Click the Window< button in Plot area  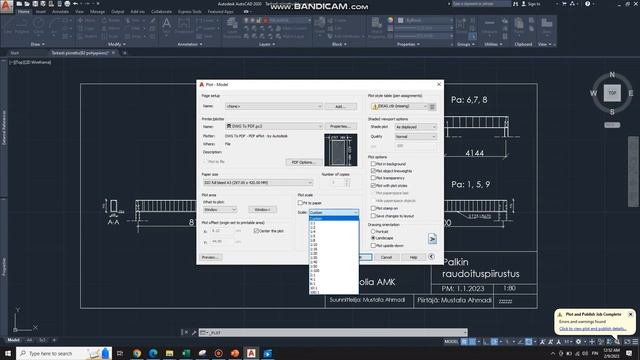point(262,210)
